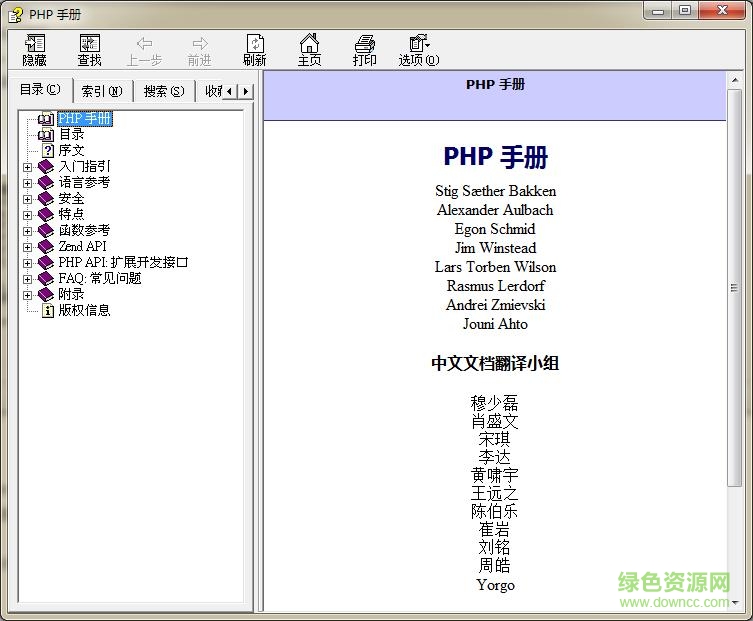Screen dimensions: 753x621
Task: Click the purple book icon beside Zend API
Action: (x=46, y=246)
